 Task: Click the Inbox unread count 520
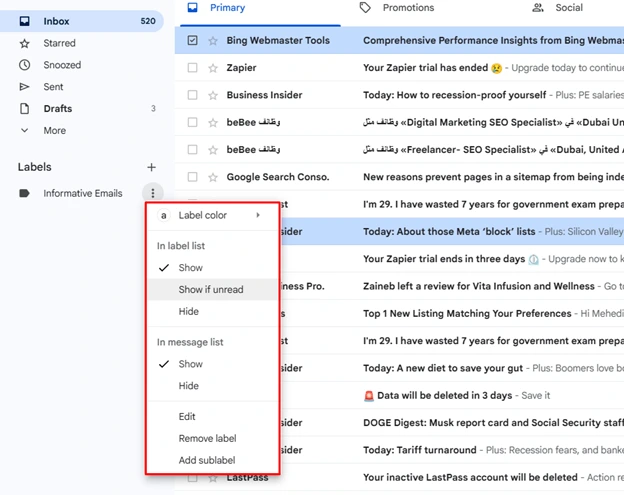pyautogui.click(x=148, y=21)
